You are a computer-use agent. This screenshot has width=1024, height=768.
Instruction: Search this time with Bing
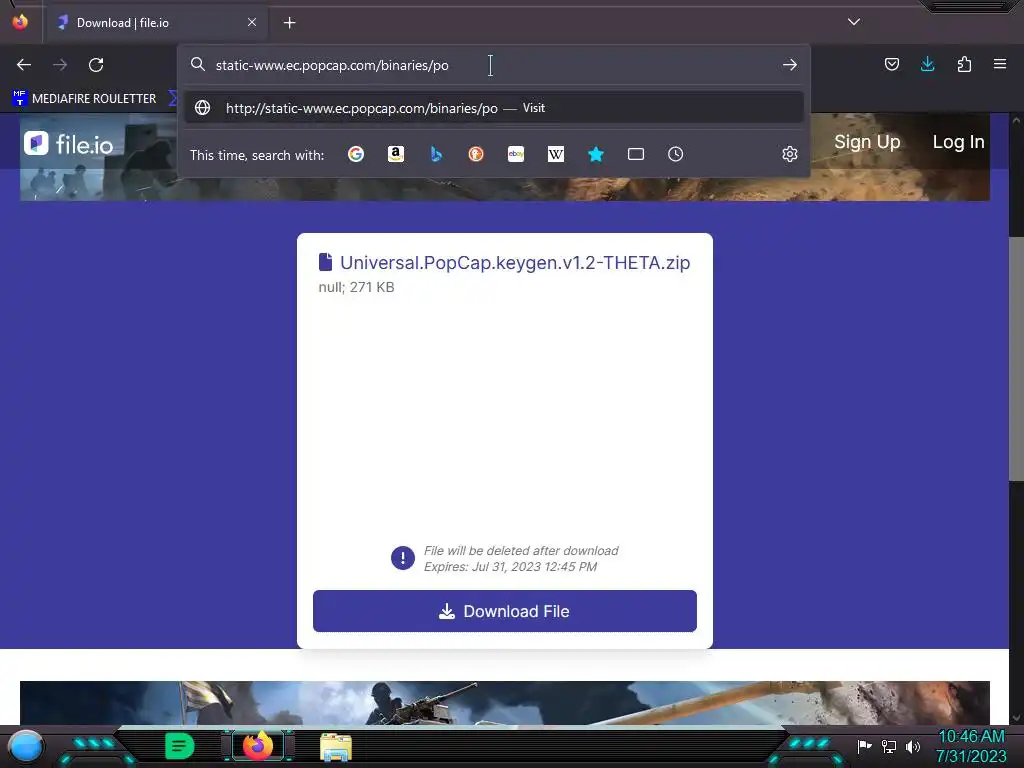[x=436, y=154]
